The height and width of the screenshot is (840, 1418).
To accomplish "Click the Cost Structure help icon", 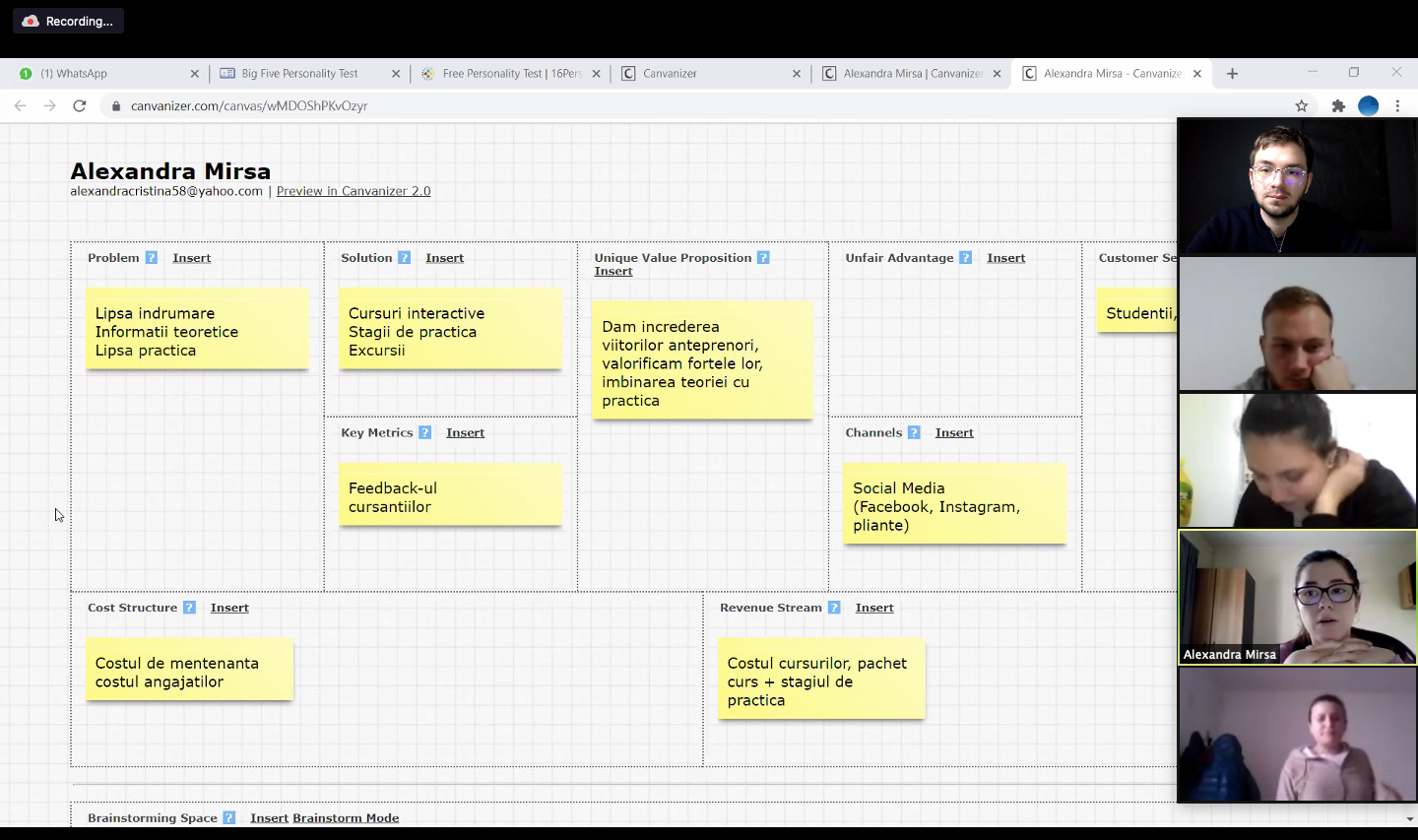I will (x=189, y=608).
